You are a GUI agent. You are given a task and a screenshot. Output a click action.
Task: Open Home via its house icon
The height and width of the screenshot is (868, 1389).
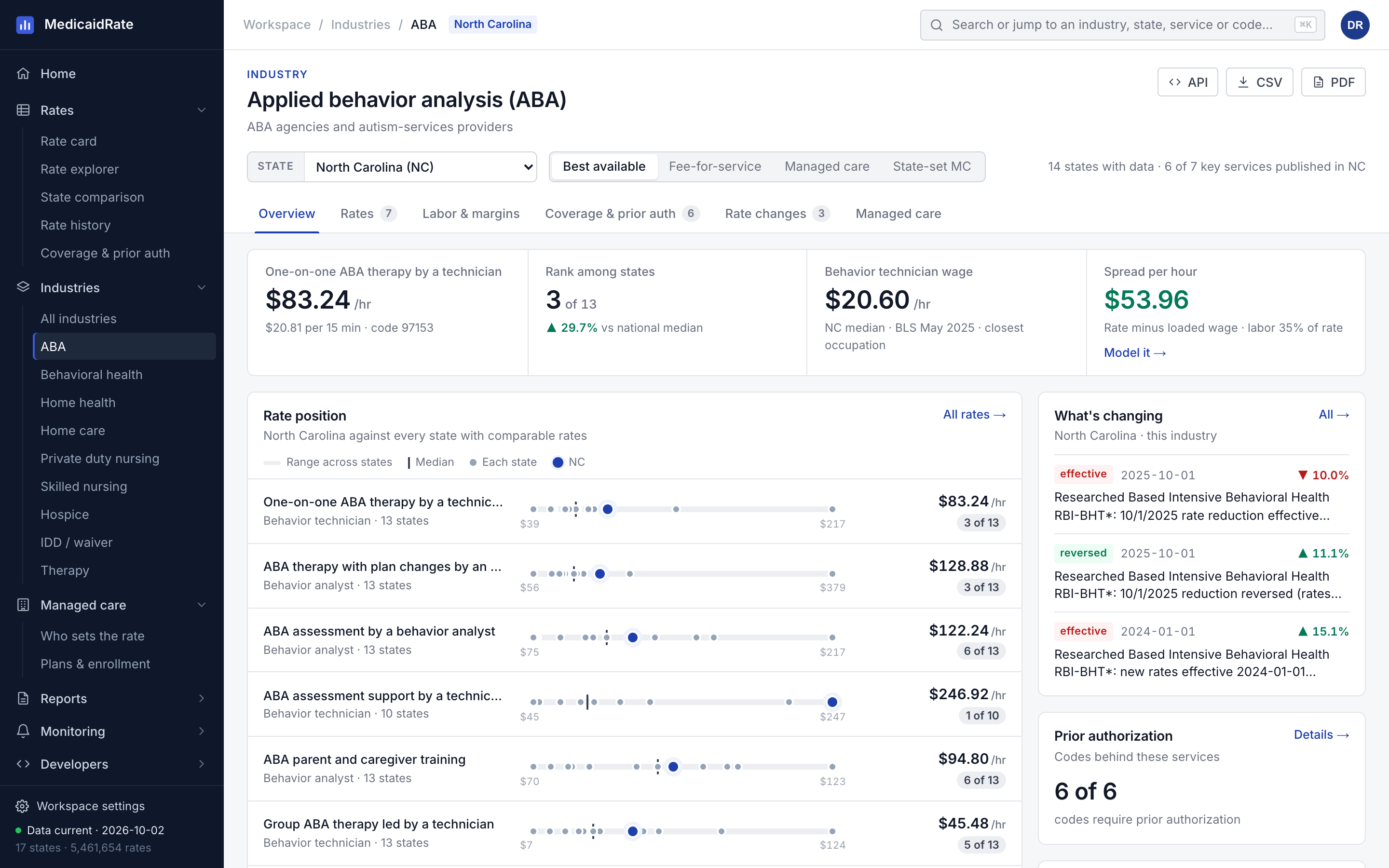point(23,73)
